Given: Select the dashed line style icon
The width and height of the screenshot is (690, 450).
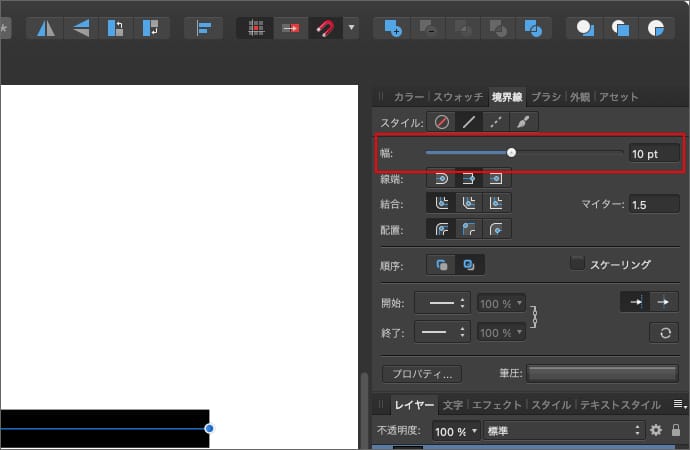Looking at the screenshot, I should point(496,122).
